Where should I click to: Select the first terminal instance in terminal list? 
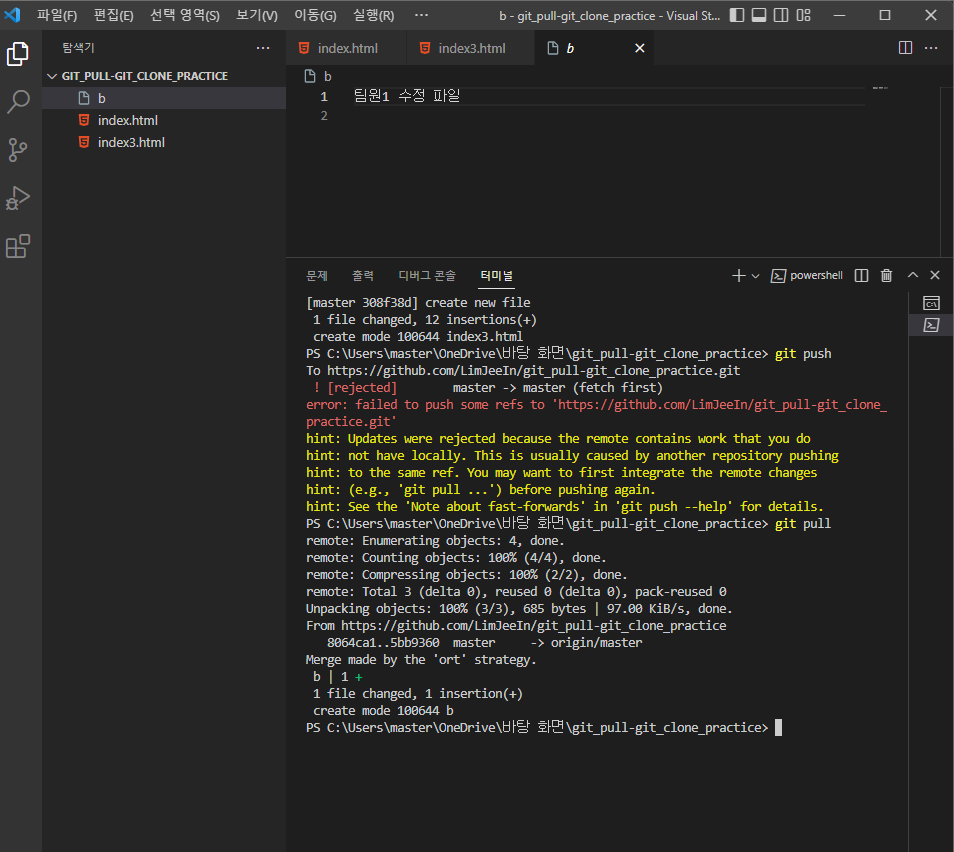(x=931, y=303)
